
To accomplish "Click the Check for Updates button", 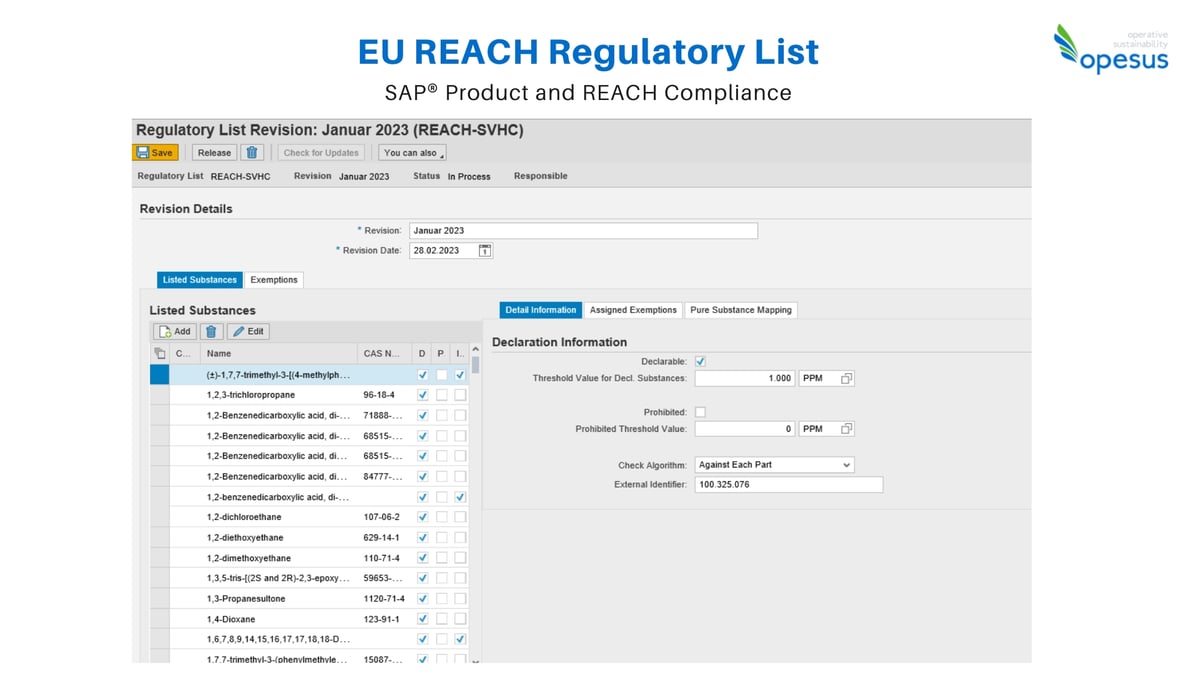I will click(x=321, y=152).
